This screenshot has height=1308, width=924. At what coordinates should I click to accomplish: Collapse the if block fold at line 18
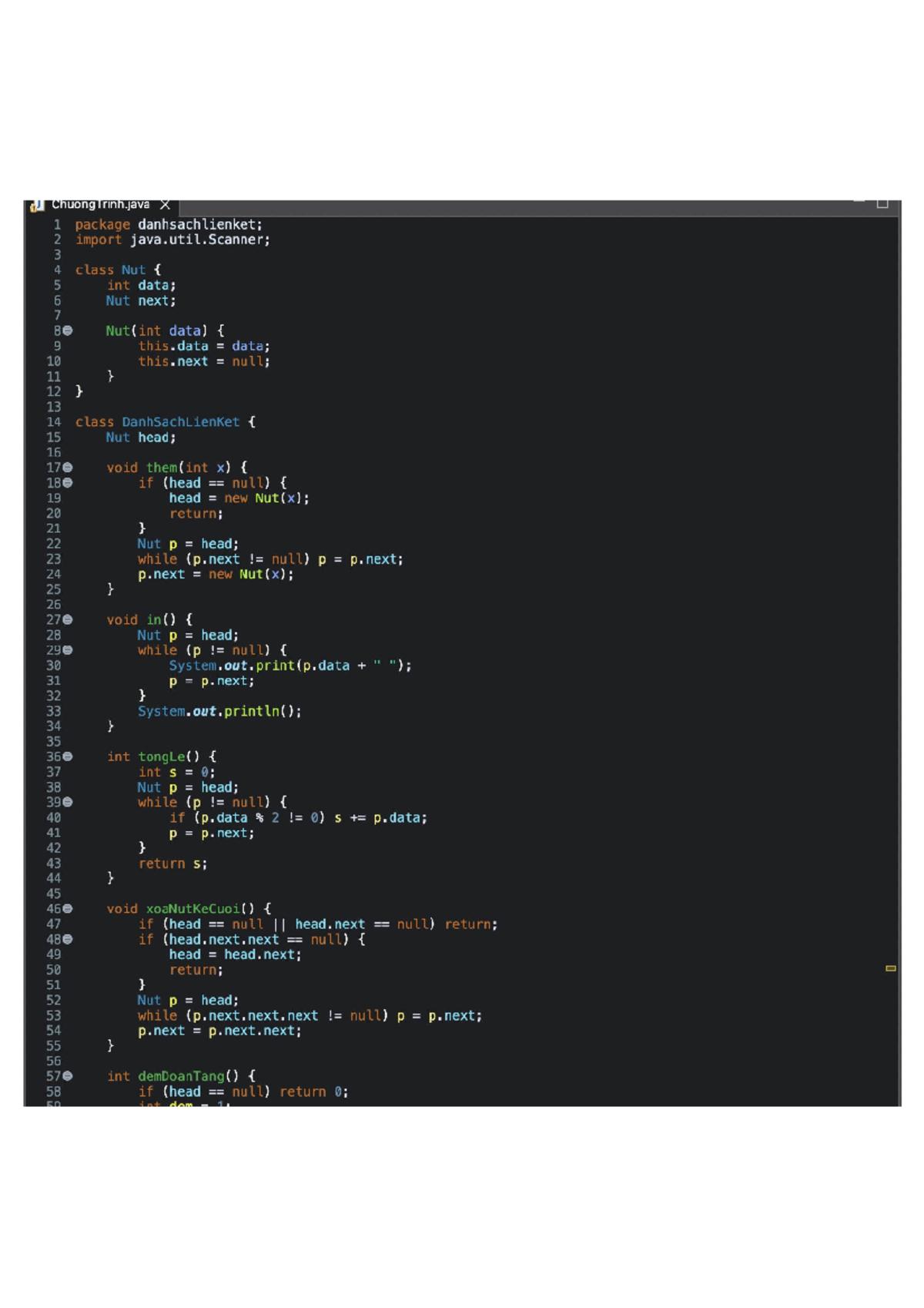(68, 483)
